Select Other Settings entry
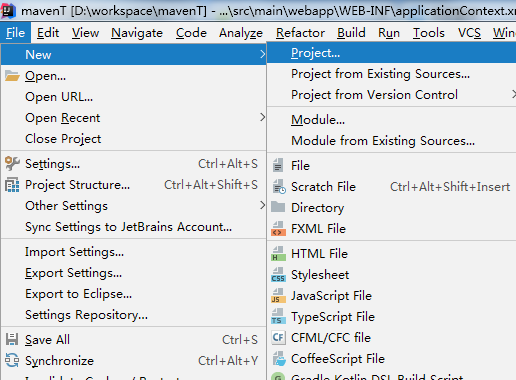 pos(134,206)
